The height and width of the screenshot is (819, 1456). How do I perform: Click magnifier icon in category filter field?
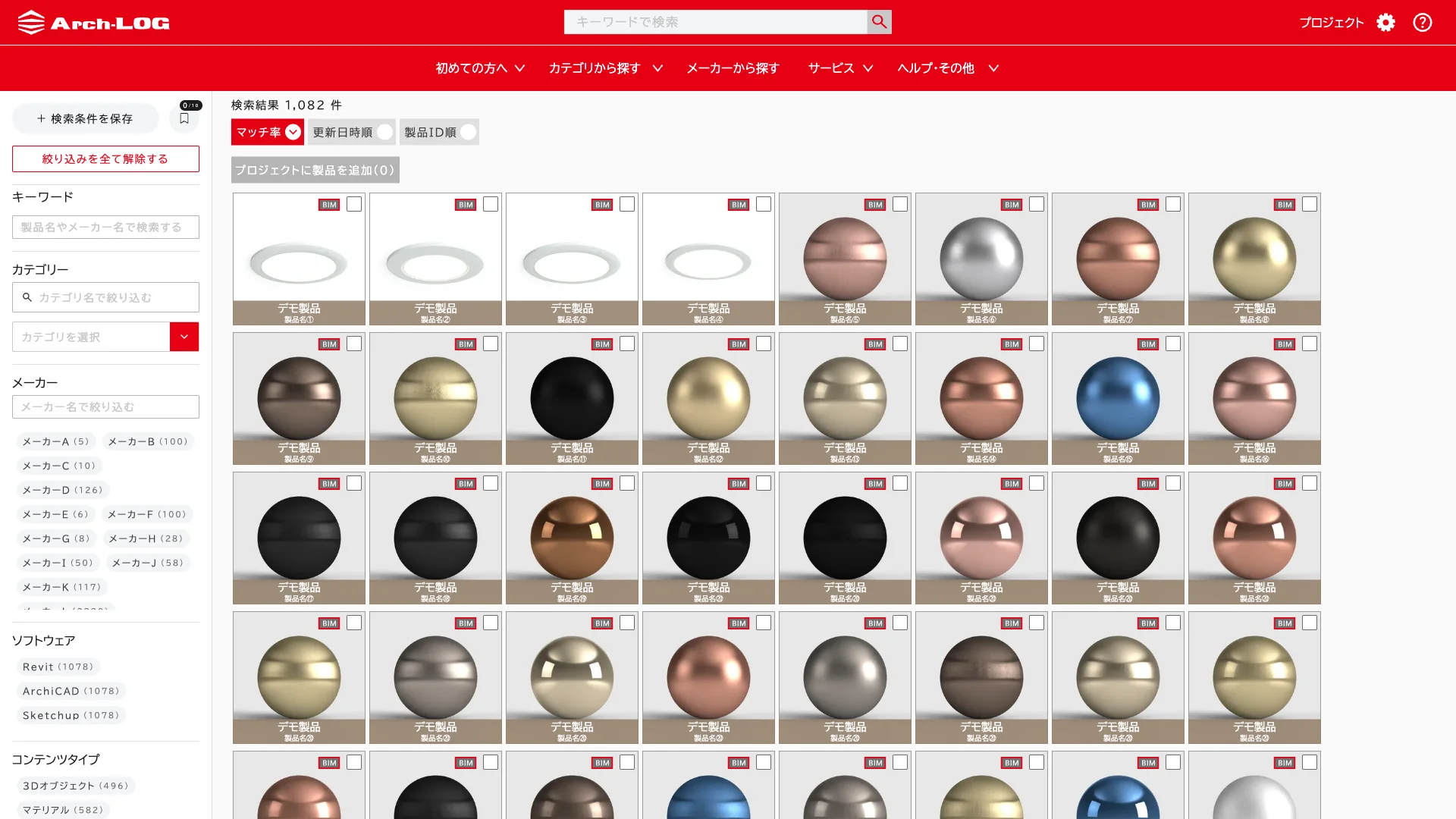point(27,297)
